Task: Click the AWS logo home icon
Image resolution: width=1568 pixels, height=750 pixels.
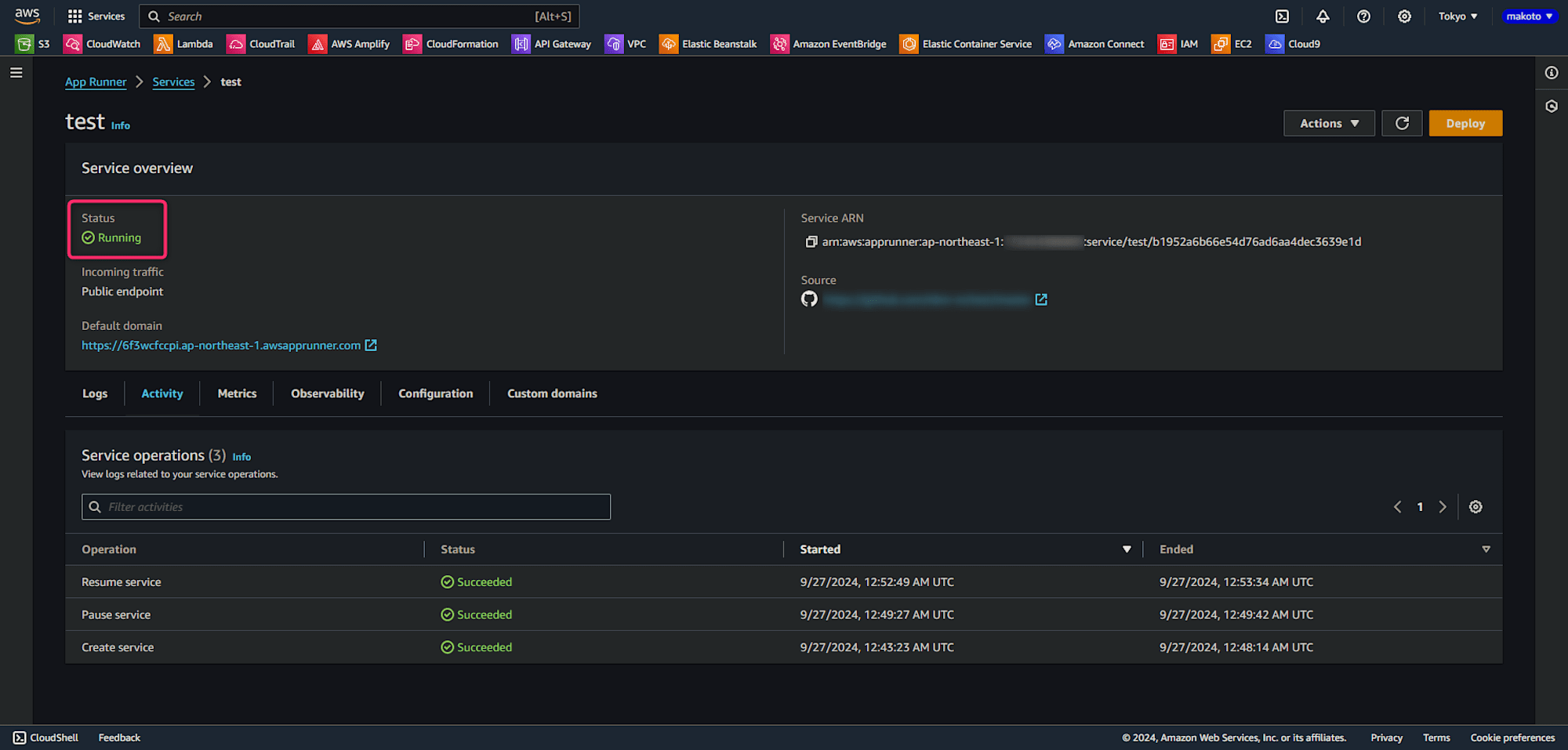Action: click(27, 16)
